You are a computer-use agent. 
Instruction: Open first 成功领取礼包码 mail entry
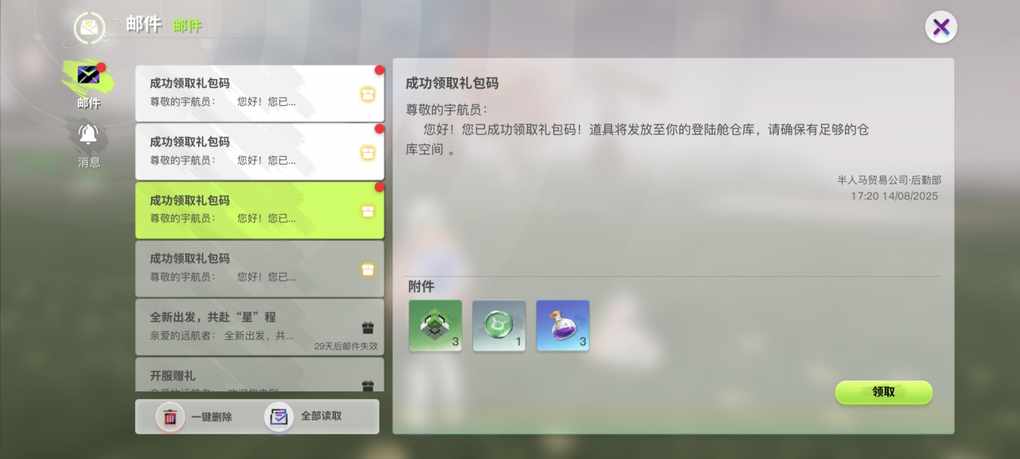tap(260, 93)
